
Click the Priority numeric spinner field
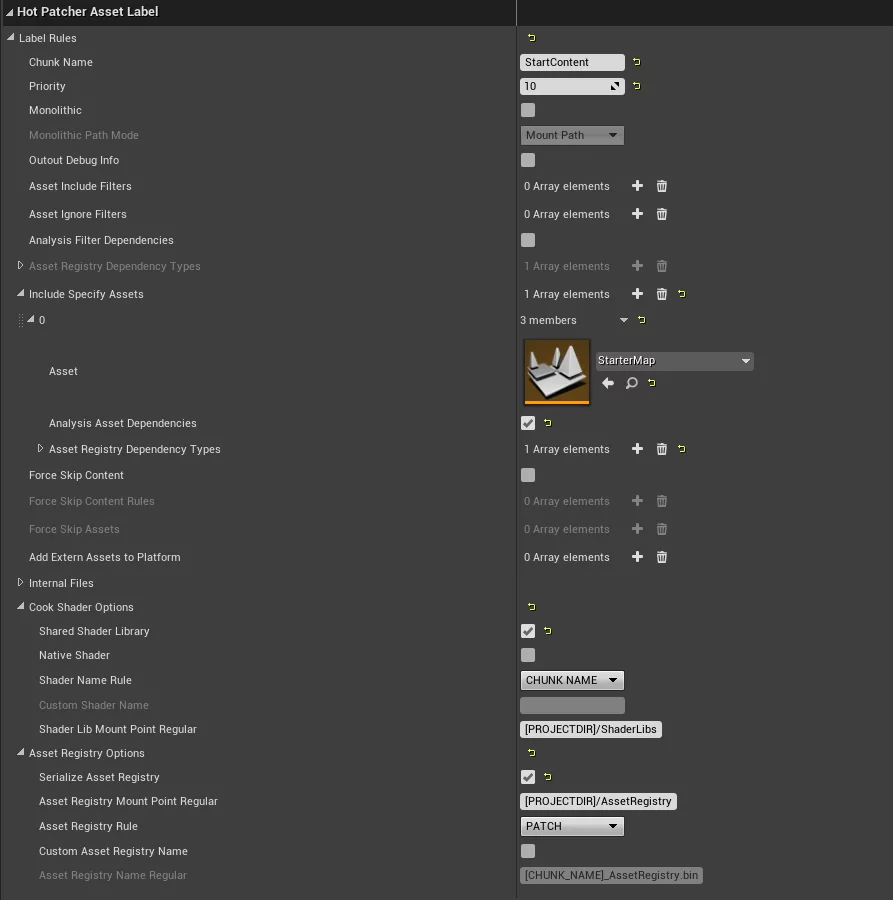click(x=565, y=86)
